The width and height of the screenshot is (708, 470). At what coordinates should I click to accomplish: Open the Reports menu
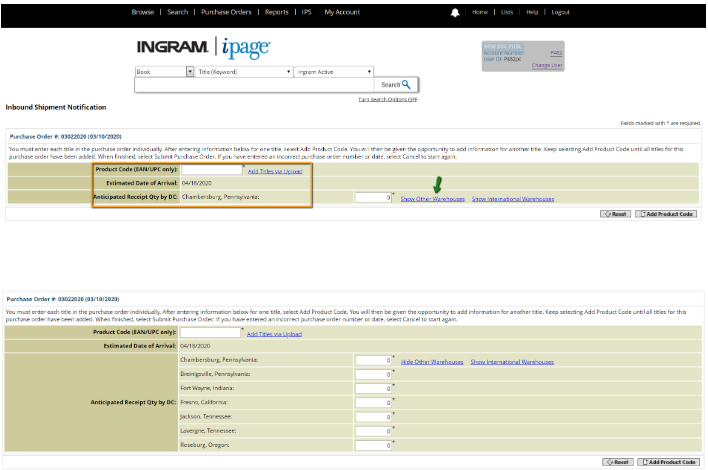coord(276,12)
